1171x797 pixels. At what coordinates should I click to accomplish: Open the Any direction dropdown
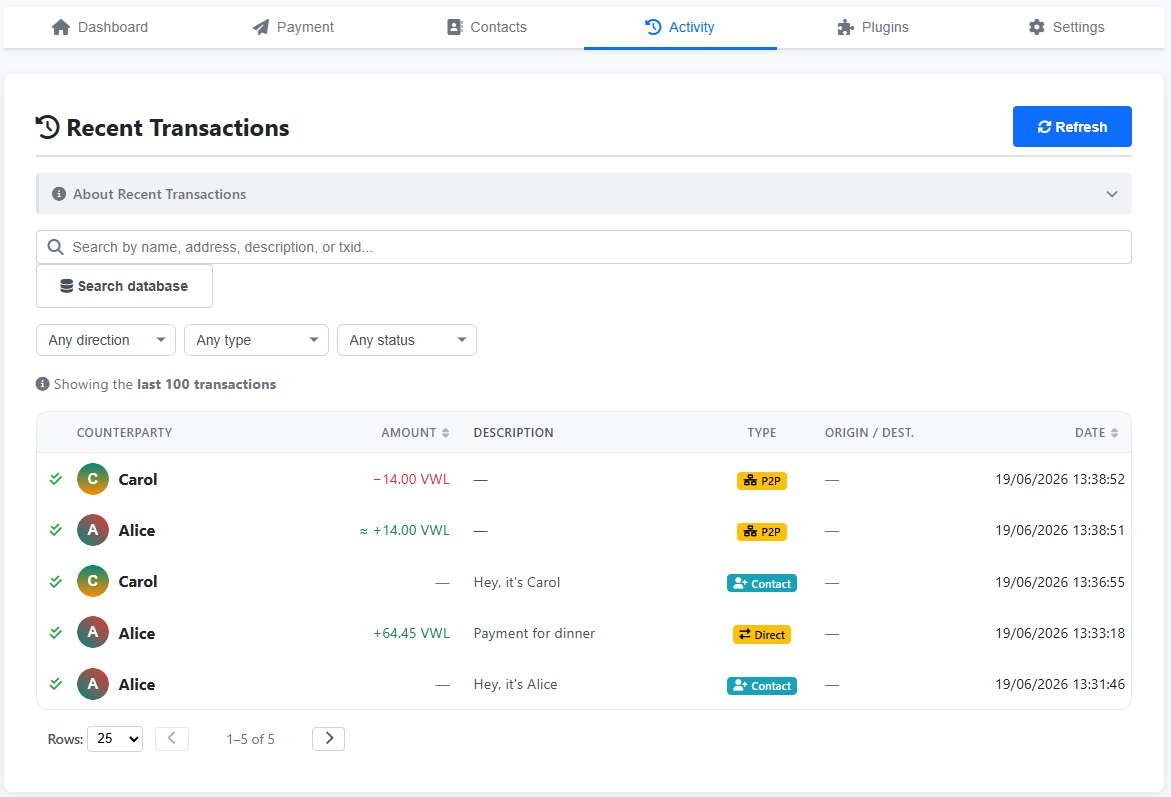tap(106, 340)
